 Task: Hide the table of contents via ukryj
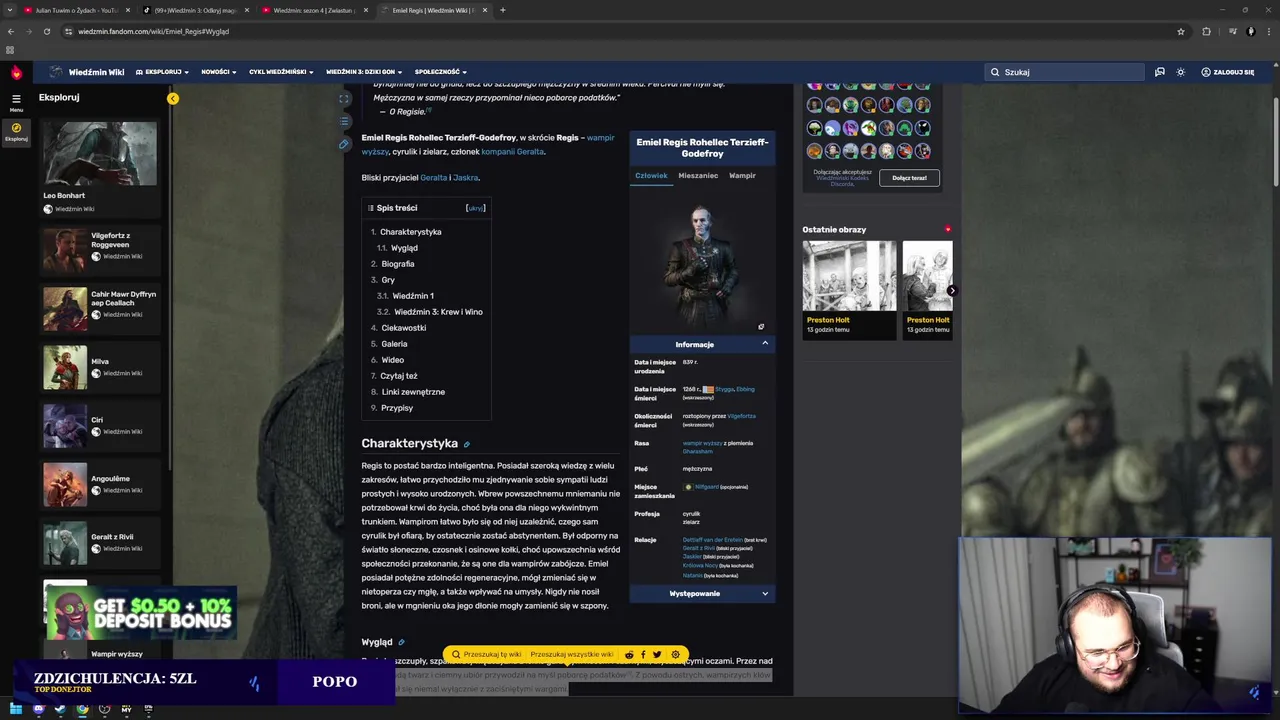tap(476, 208)
